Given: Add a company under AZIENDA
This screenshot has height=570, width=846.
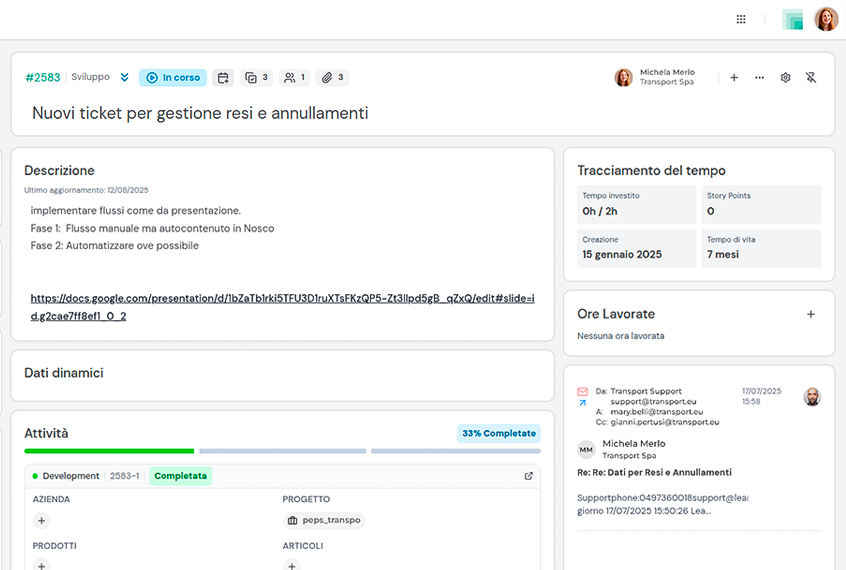Looking at the screenshot, I should click(x=41, y=520).
